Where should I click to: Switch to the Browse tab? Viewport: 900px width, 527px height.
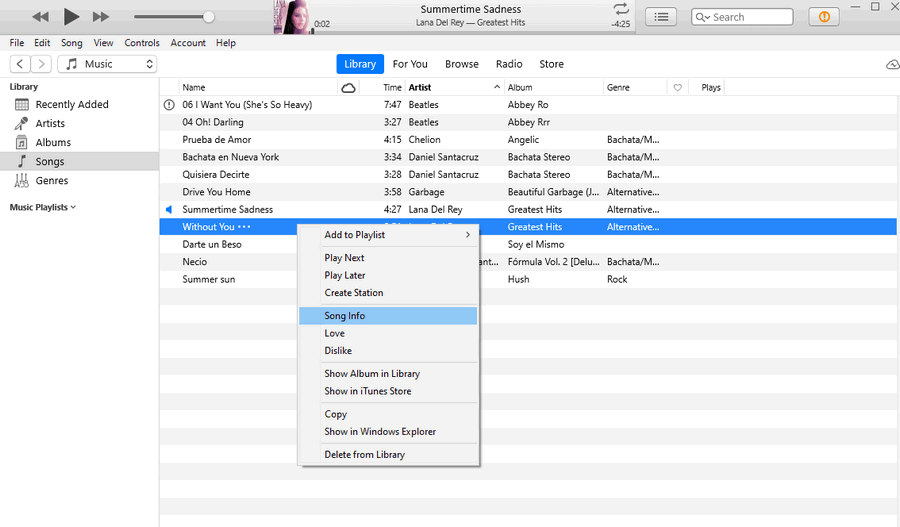point(461,64)
